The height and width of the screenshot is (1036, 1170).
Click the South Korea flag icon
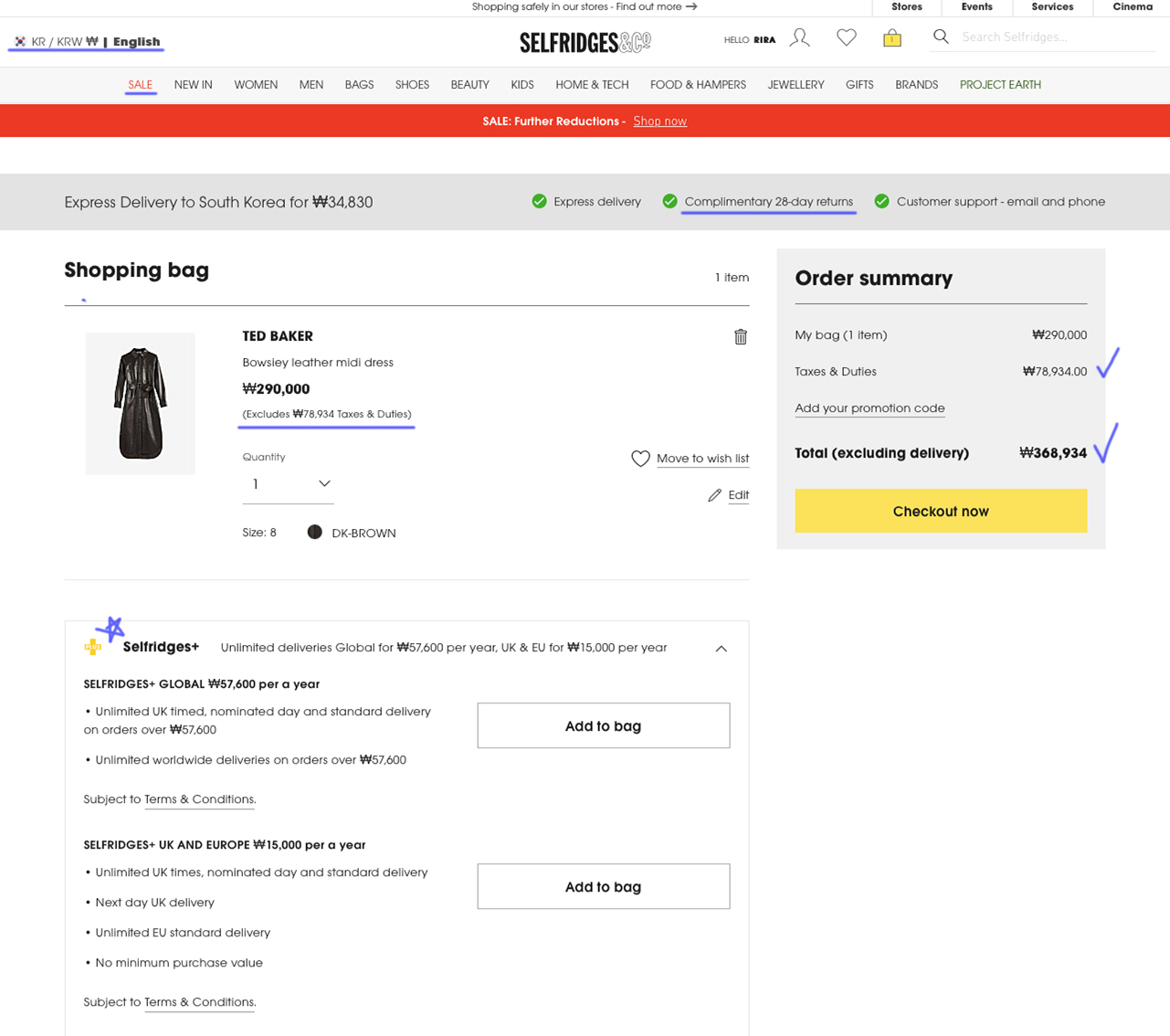(x=20, y=42)
